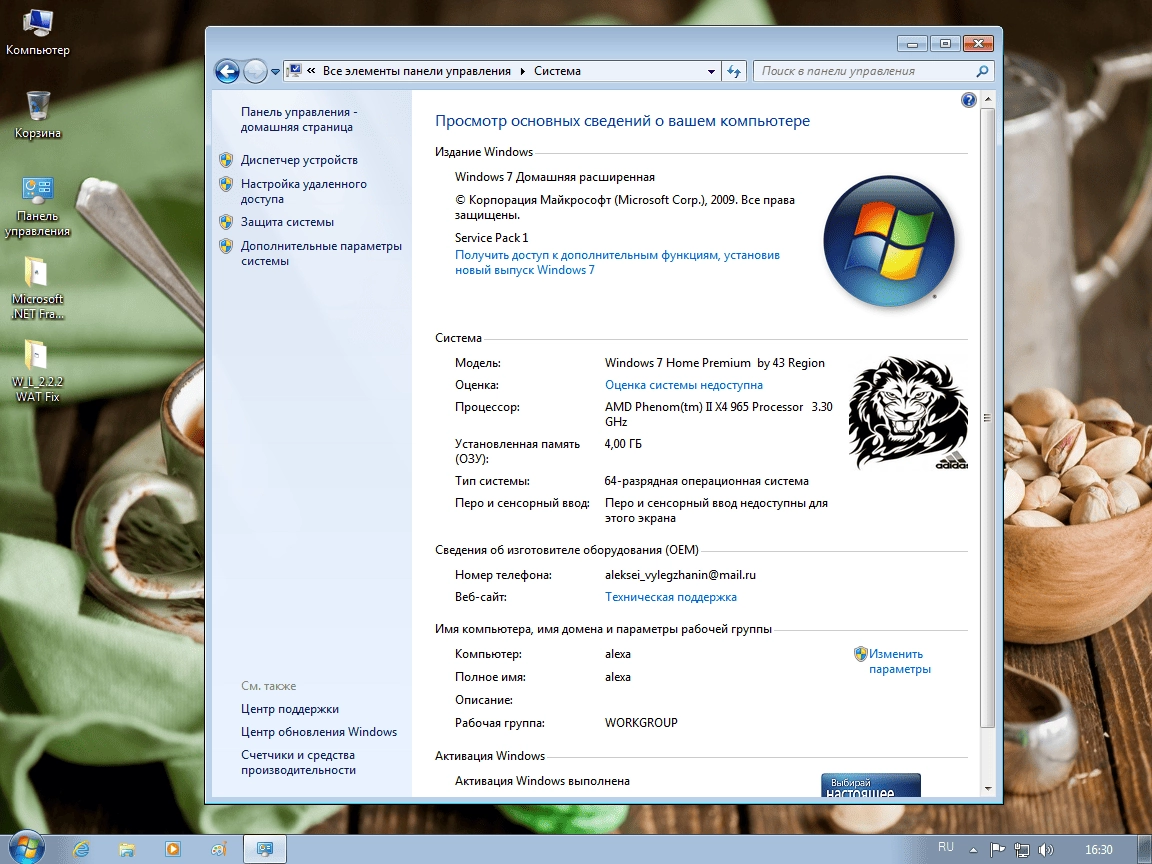Open W_L_2.2.2 WAT Fix archive icon

[37, 371]
